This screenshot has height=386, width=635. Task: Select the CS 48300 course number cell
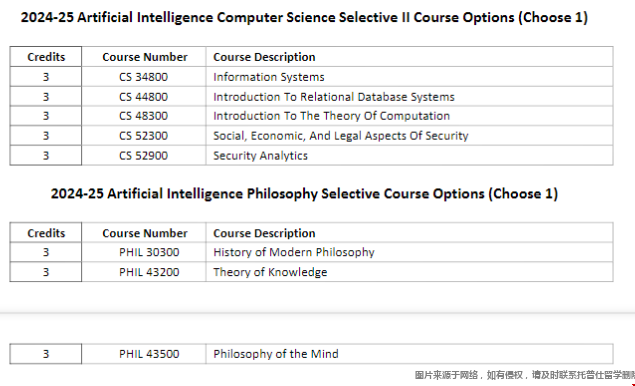[143, 116]
